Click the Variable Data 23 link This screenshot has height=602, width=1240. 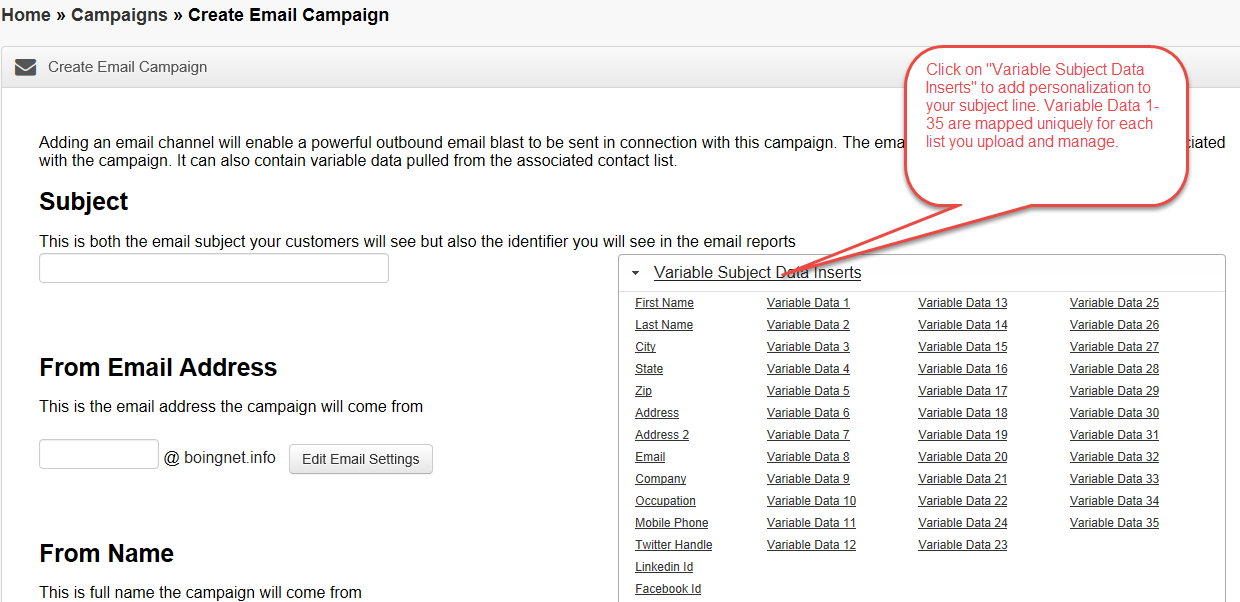(x=963, y=545)
